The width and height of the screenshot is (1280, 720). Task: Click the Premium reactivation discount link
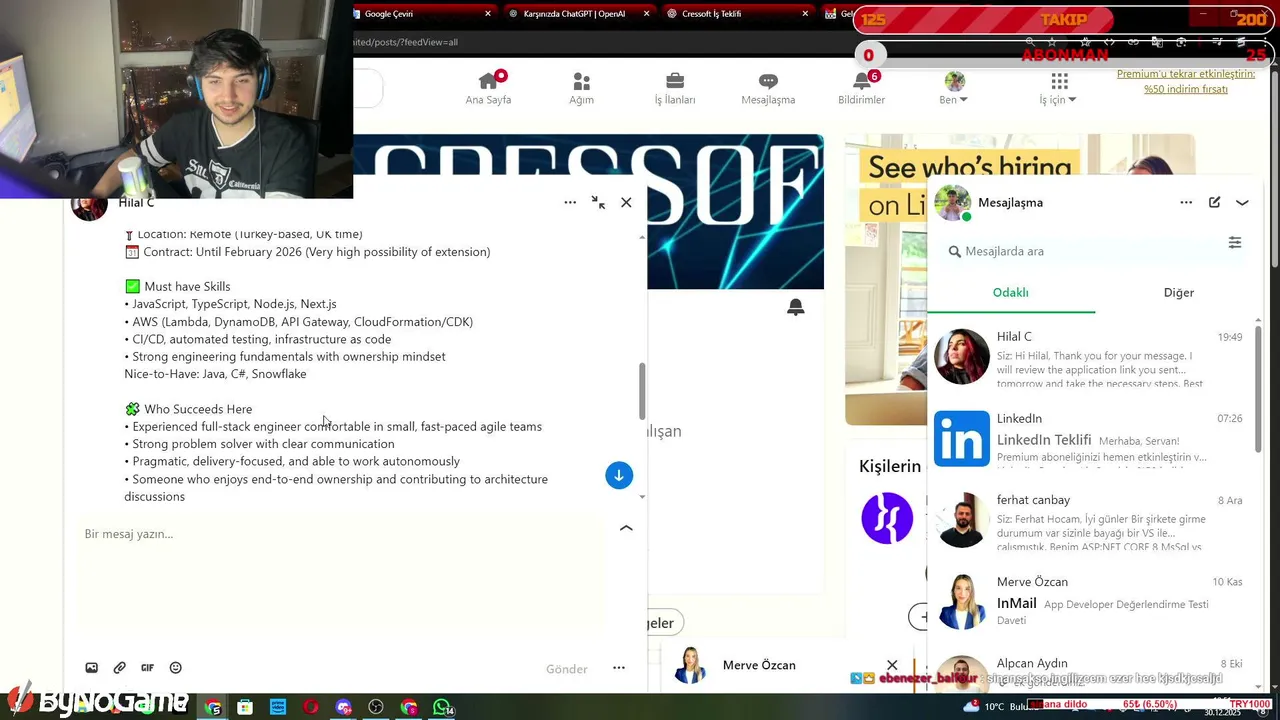pos(1186,81)
